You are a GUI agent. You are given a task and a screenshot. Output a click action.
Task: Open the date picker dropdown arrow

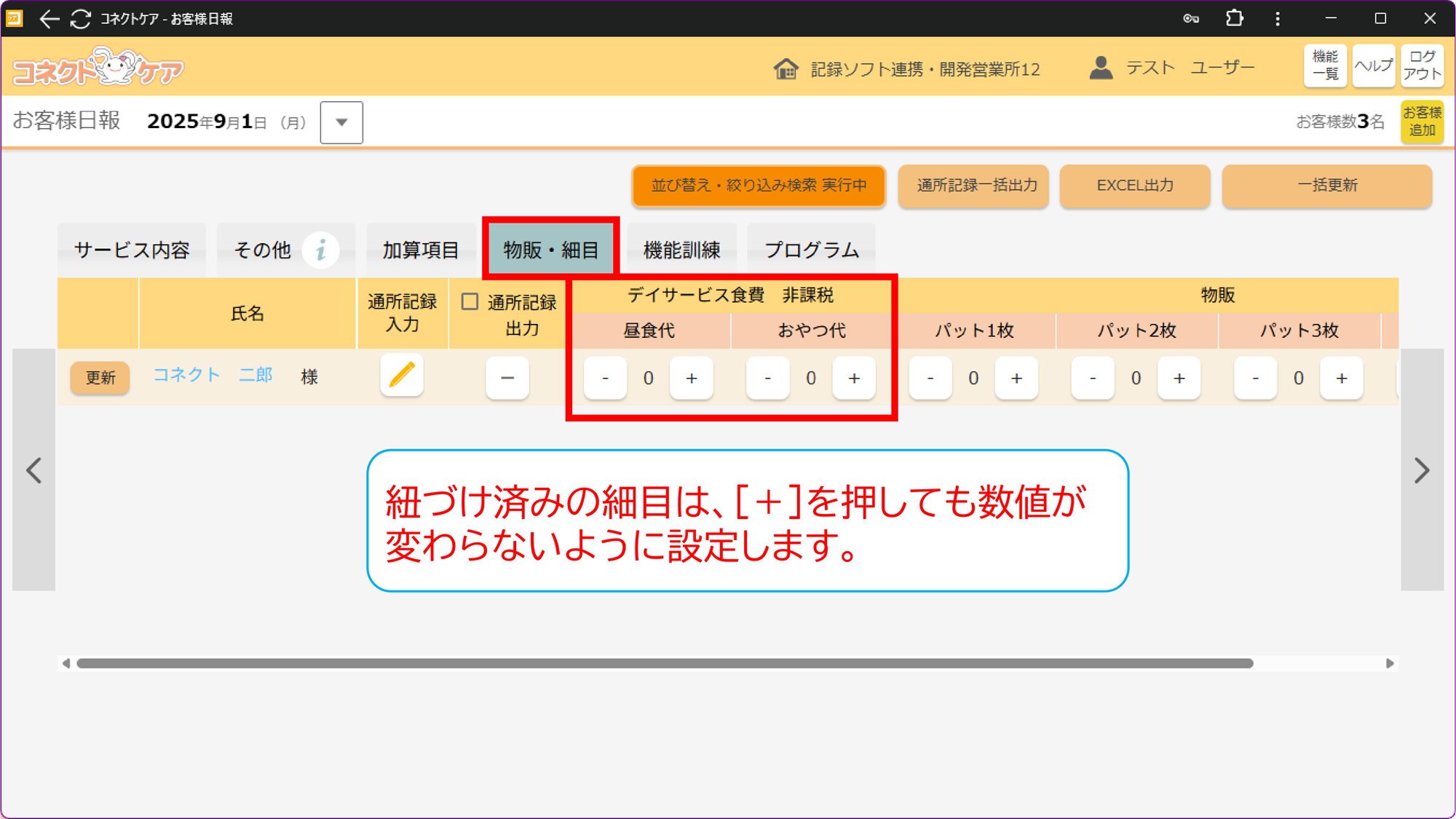point(341,122)
